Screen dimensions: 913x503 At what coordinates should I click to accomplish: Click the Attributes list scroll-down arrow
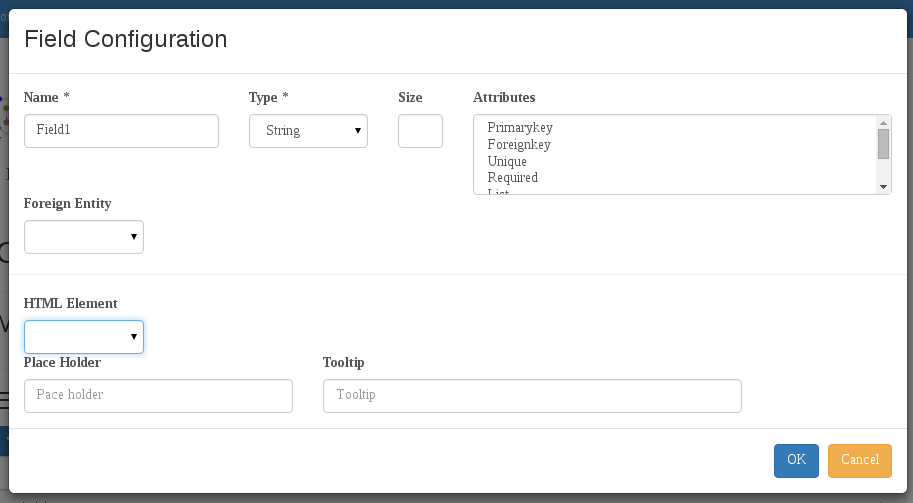pyautogui.click(x=883, y=187)
